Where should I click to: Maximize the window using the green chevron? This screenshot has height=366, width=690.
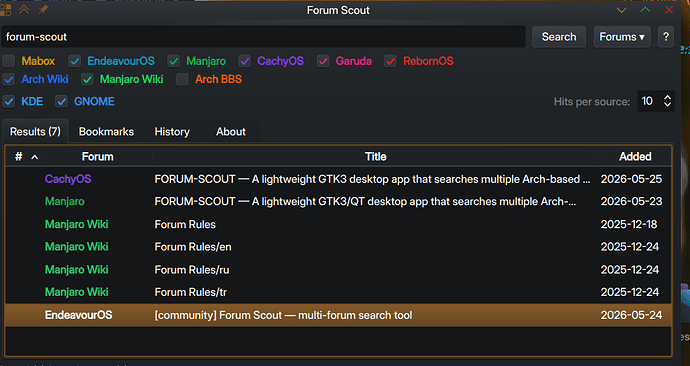point(645,10)
